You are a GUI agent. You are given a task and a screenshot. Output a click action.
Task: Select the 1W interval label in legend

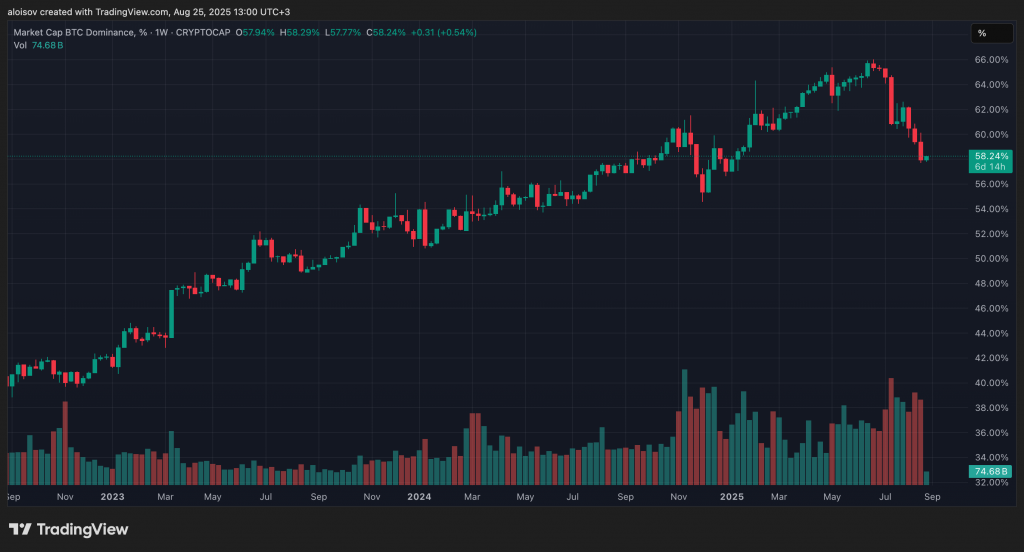pyautogui.click(x=161, y=32)
